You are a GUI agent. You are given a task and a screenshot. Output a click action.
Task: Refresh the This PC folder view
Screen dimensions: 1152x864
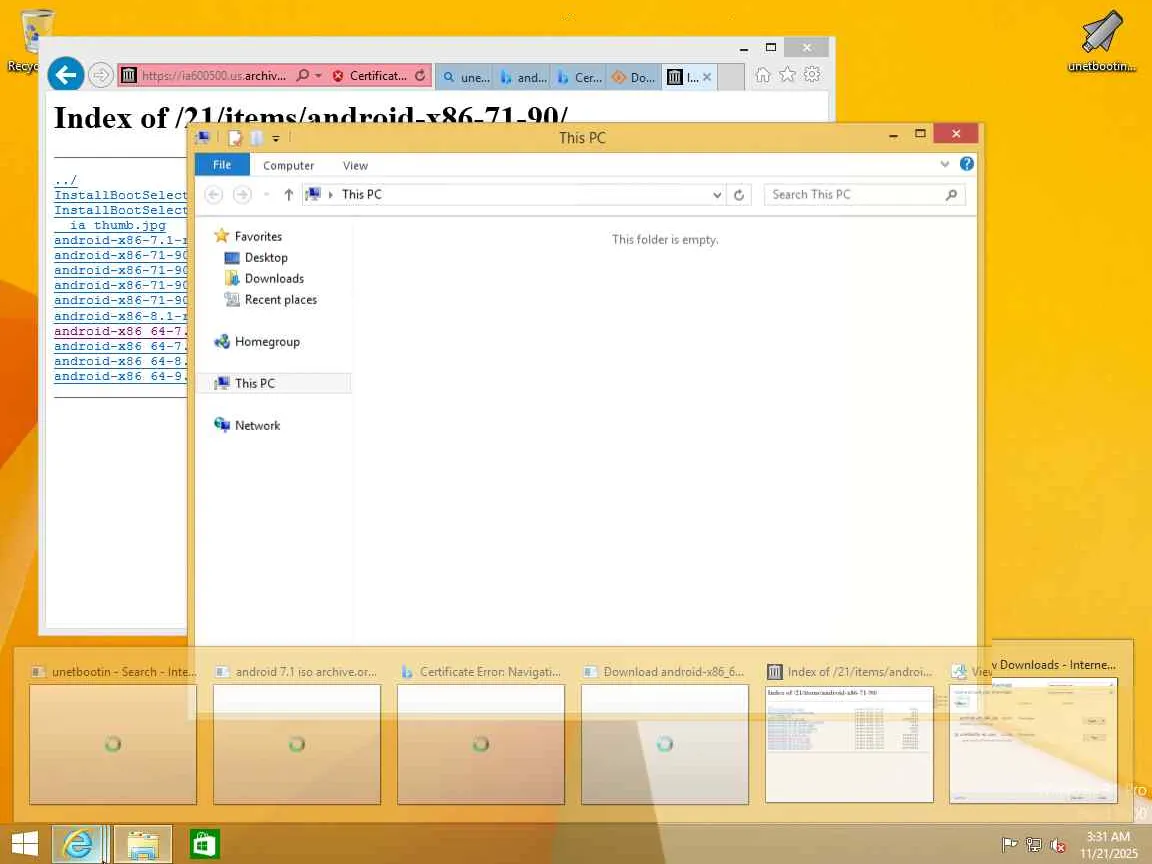point(739,195)
